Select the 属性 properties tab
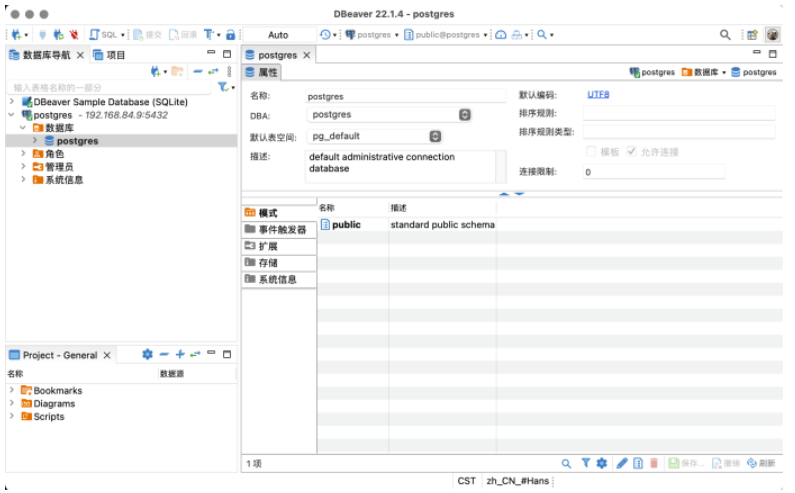Viewport: 795px width, 493px height. point(262,72)
